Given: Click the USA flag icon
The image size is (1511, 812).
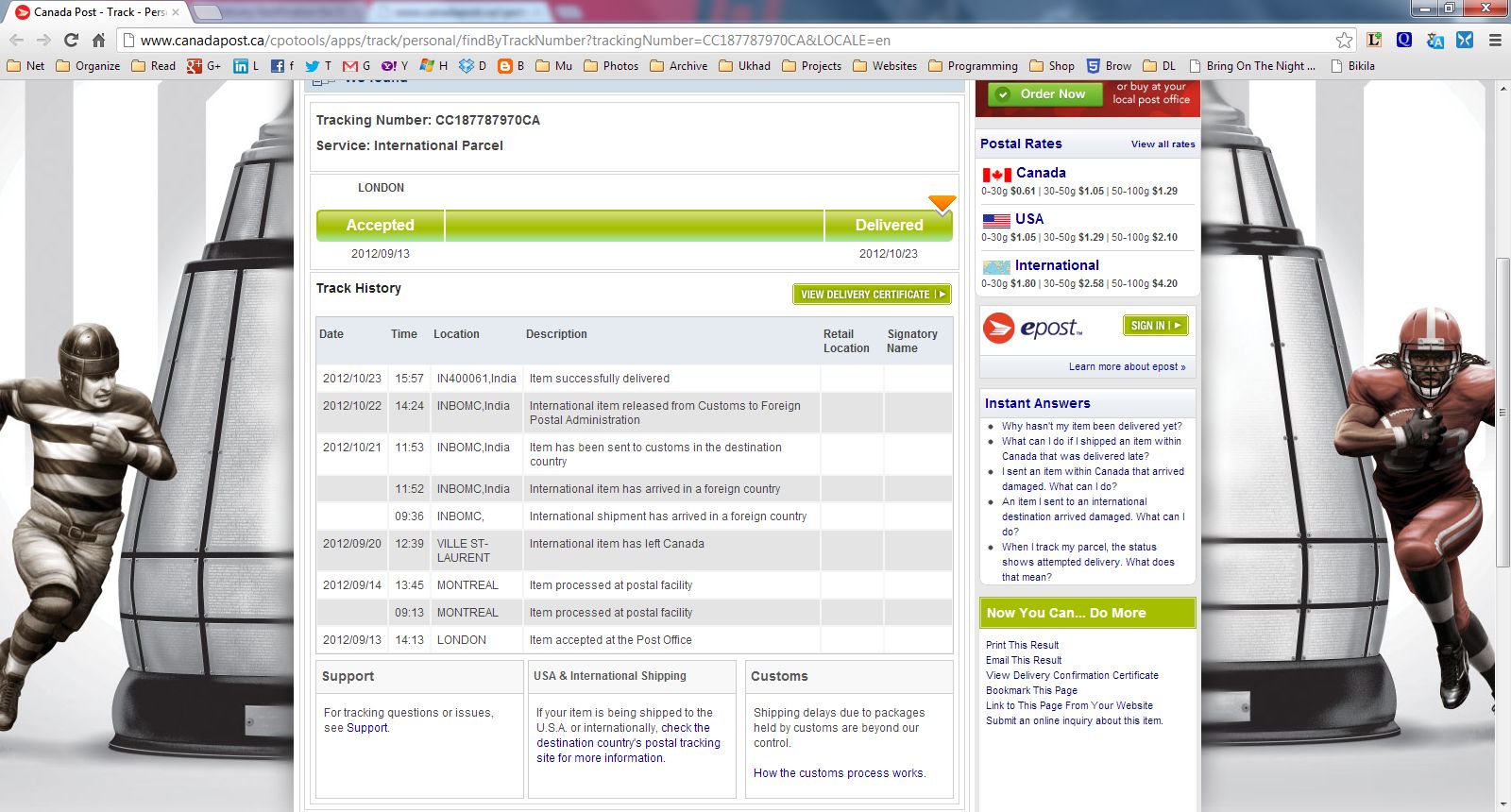Looking at the screenshot, I should tap(996, 221).
